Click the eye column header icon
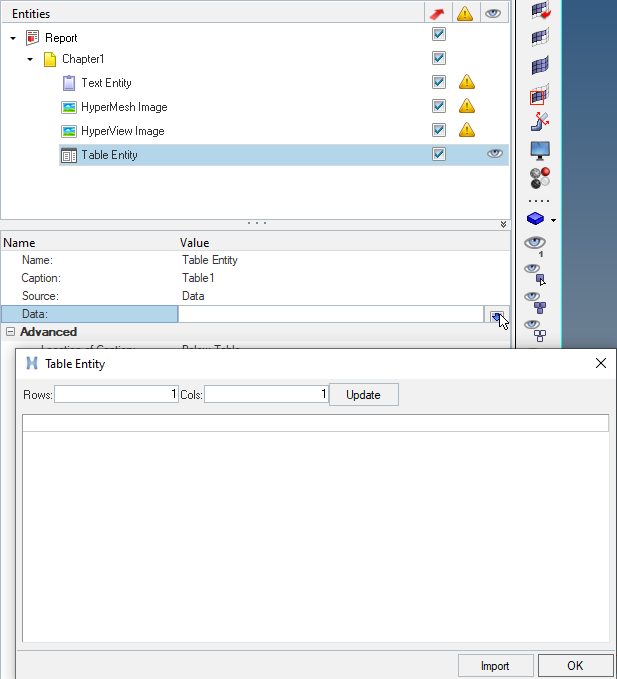Viewport: 617px width, 679px height. [x=493, y=13]
